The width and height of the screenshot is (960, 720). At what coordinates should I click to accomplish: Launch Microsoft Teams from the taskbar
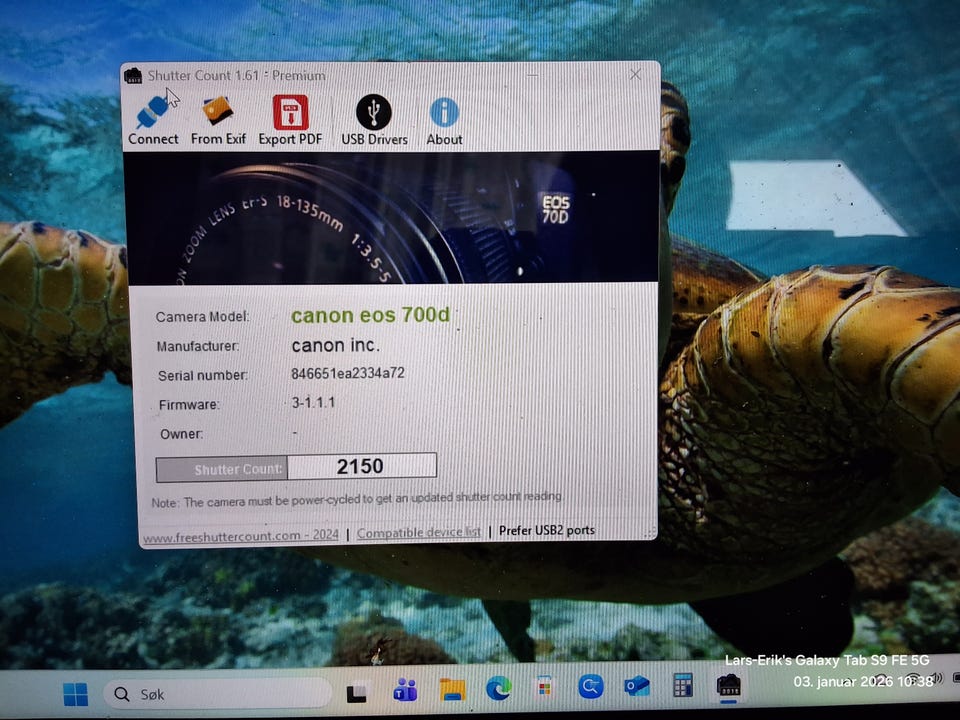pos(405,691)
